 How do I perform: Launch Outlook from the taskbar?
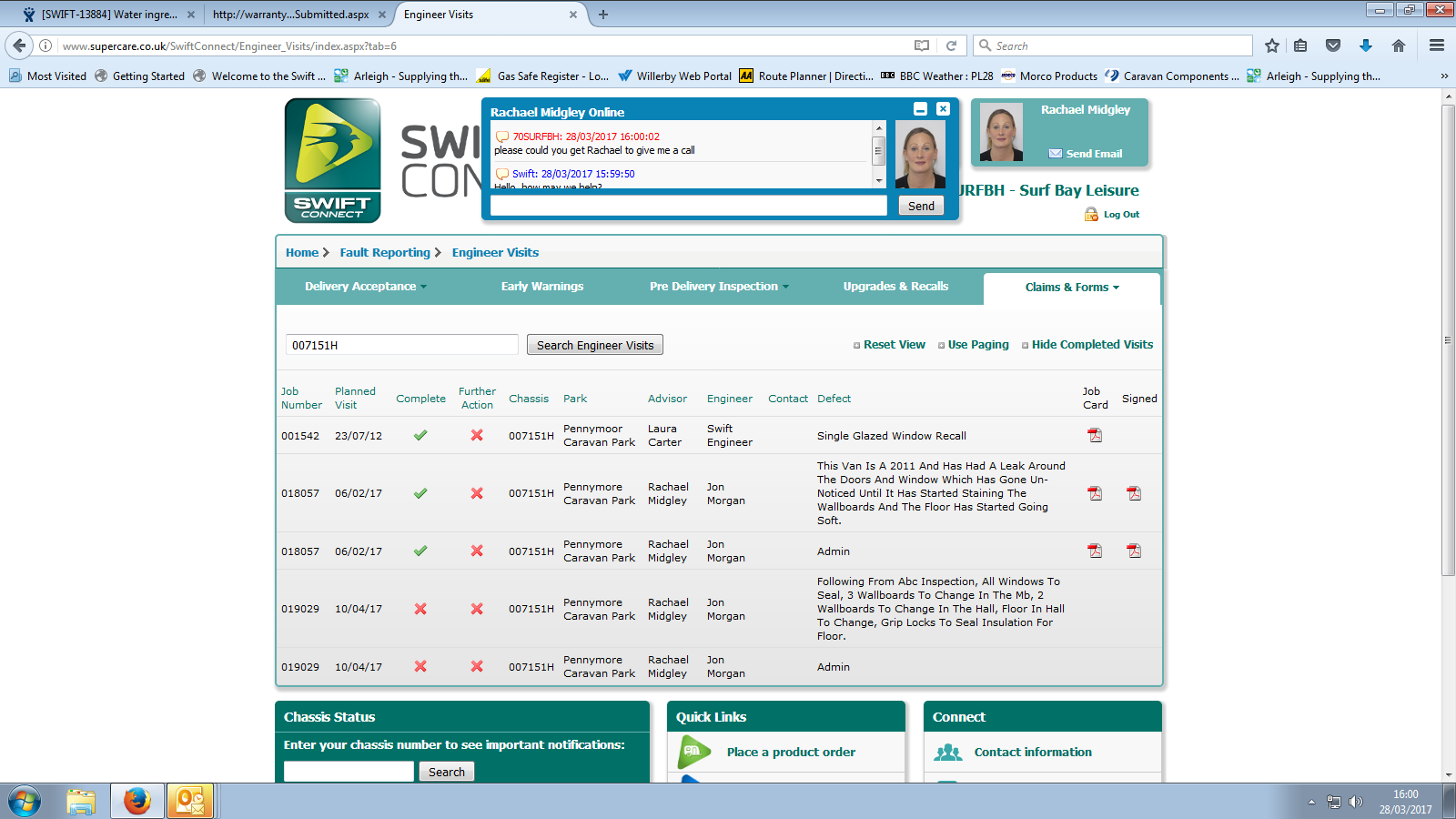[190, 801]
